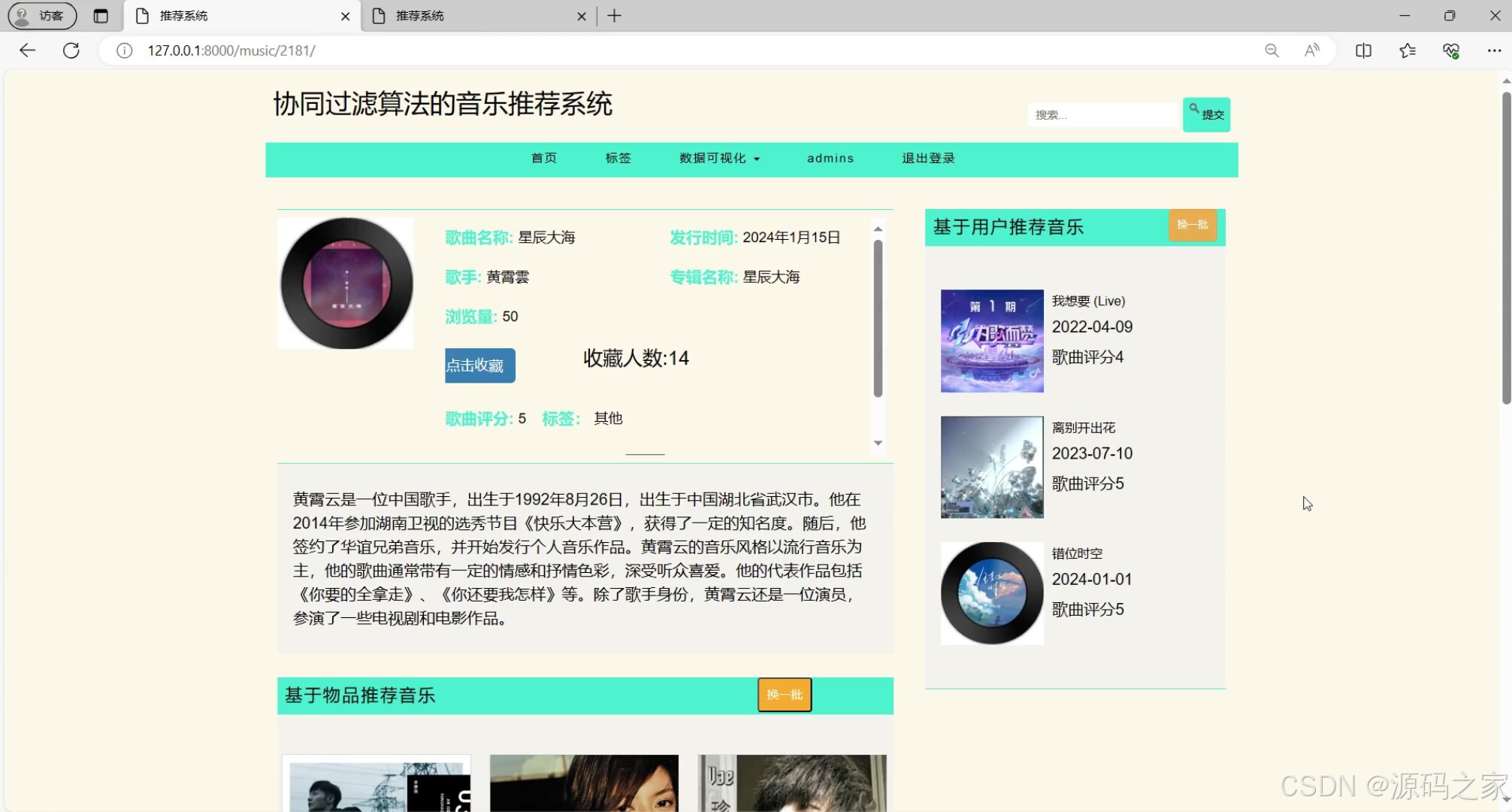Click 换一批 in 基于用户推荐音乐 panel

[1192, 225]
